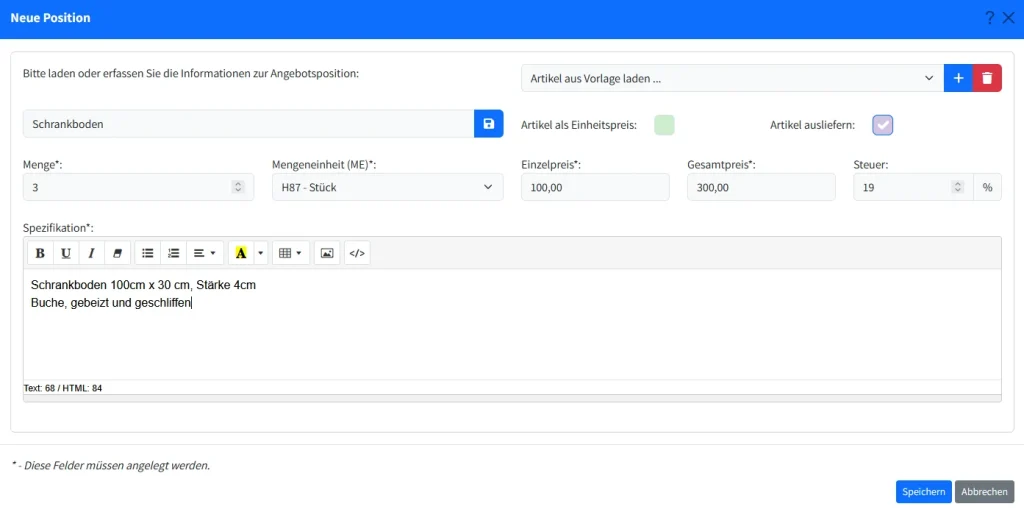
Task: Click the Speichern button
Action: tap(923, 492)
